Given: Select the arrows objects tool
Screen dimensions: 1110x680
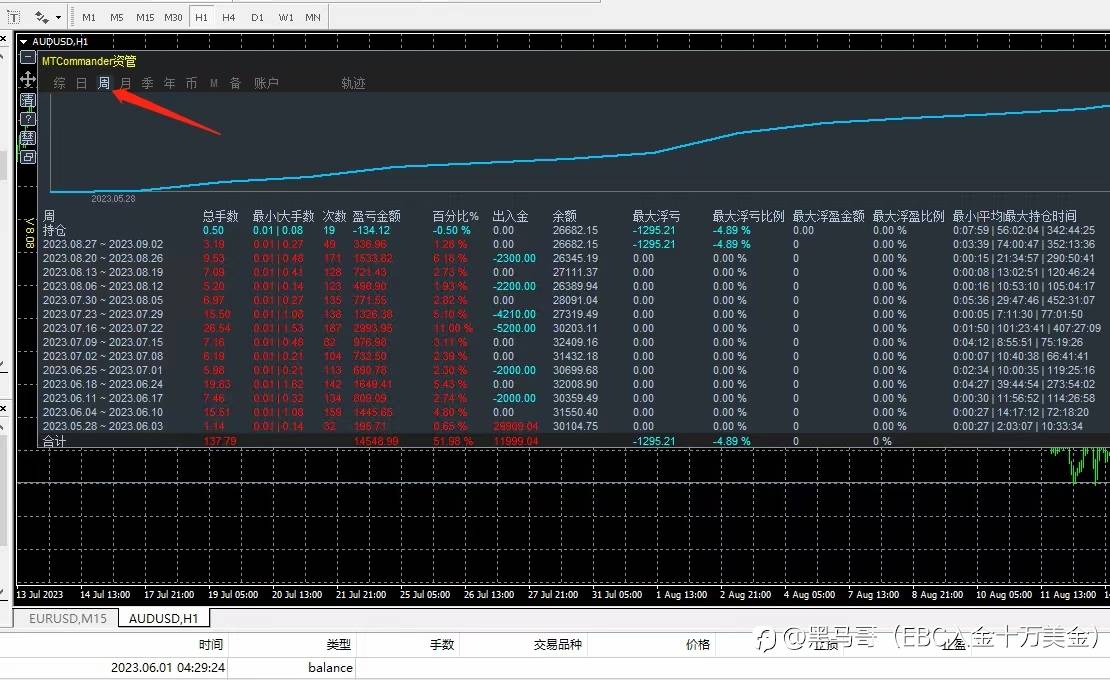Looking at the screenshot, I should point(42,17).
